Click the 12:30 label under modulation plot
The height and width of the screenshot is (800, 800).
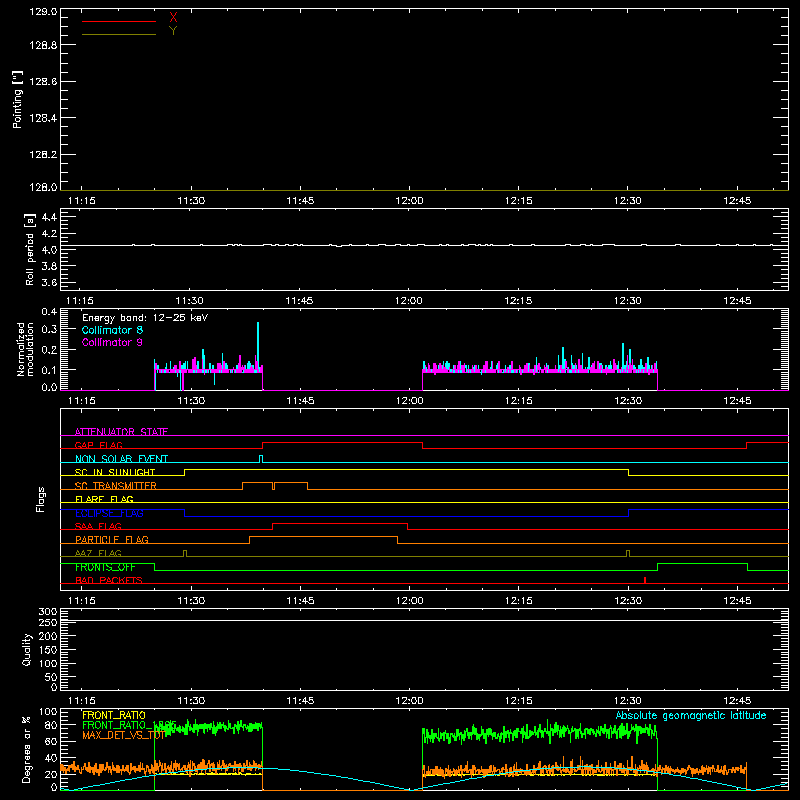(x=628, y=401)
